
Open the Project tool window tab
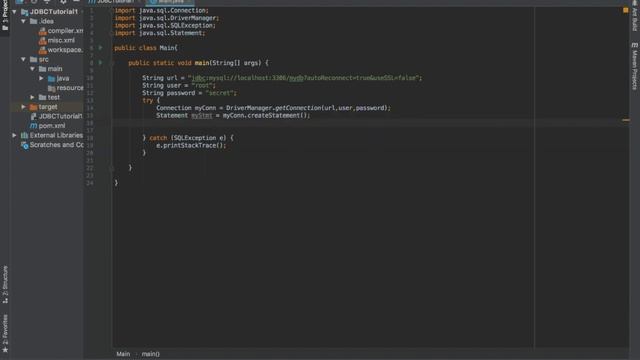4,16
